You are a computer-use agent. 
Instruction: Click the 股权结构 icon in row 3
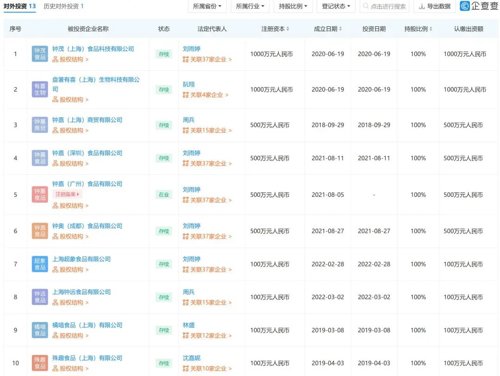(x=55, y=130)
